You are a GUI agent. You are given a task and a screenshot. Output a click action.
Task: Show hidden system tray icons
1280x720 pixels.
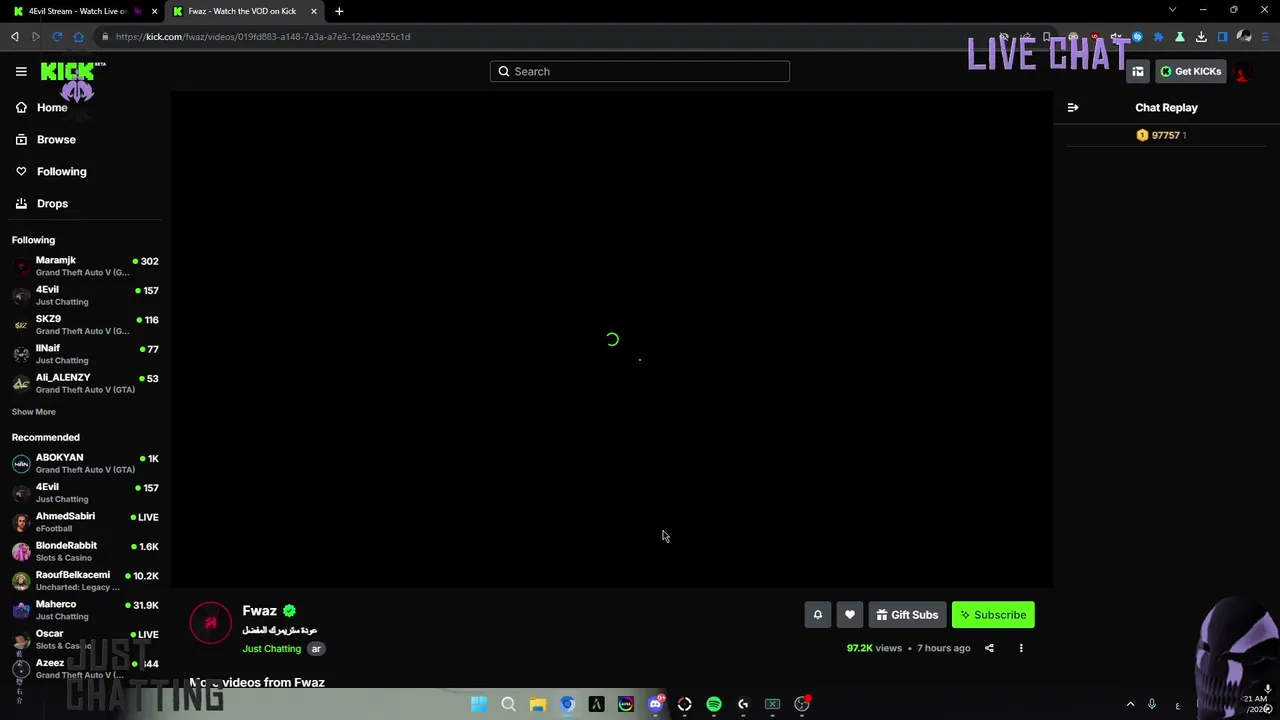(1130, 705)
